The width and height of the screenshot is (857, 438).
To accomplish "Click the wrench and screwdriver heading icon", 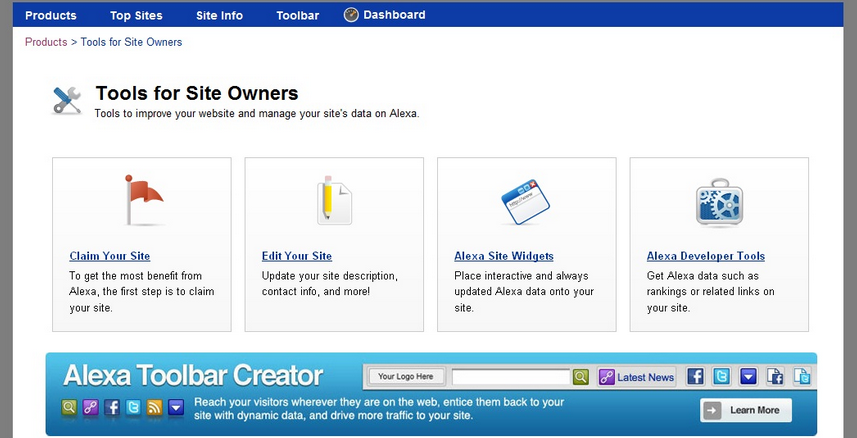I will point(67,101).
